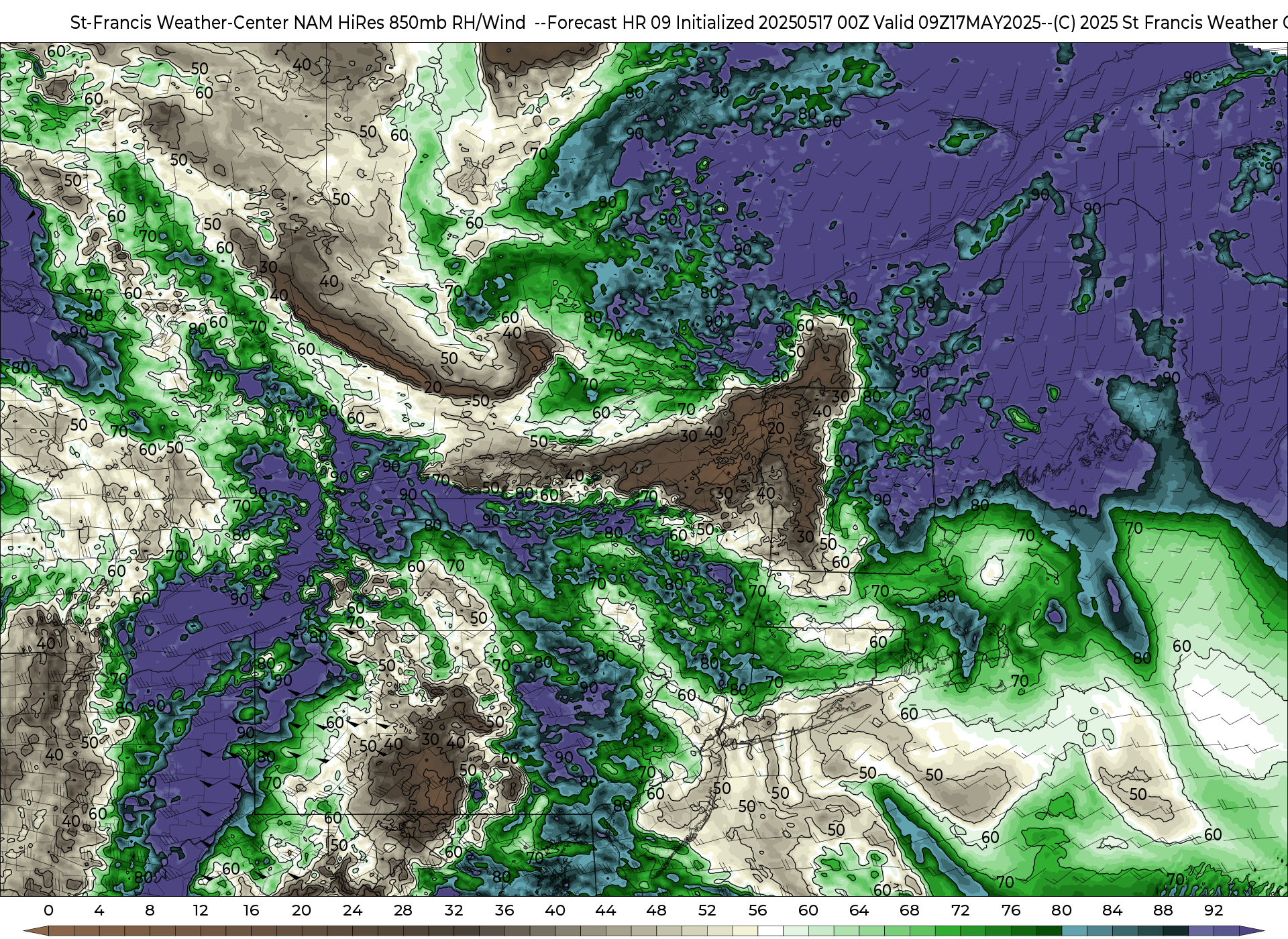Click the colorbar tick label "44"
Screen dimensions: 1288x939
point(606,910)
